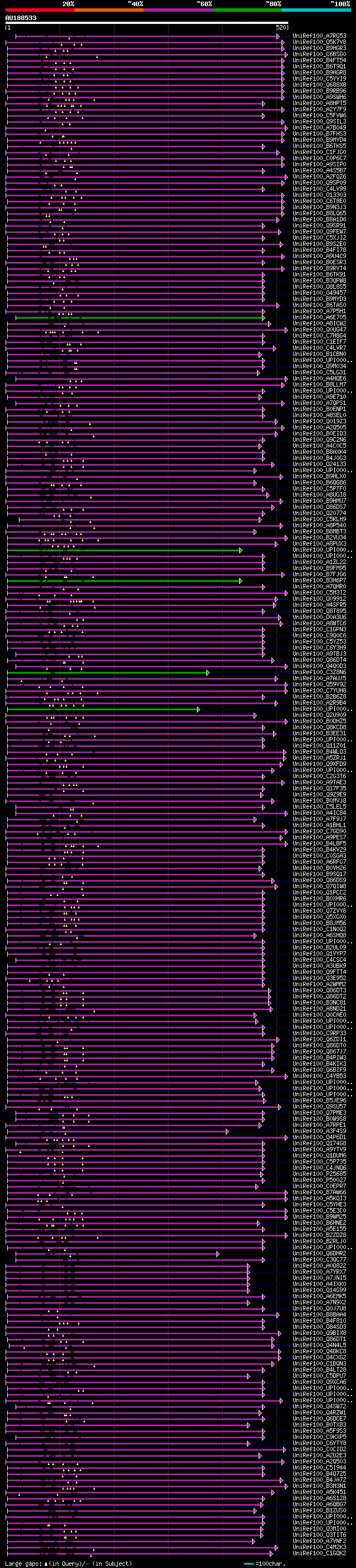This screenshot has height=1568, width=356.
Task: Select label UniRef100_A8HPT5
Action: coord(319,103)
